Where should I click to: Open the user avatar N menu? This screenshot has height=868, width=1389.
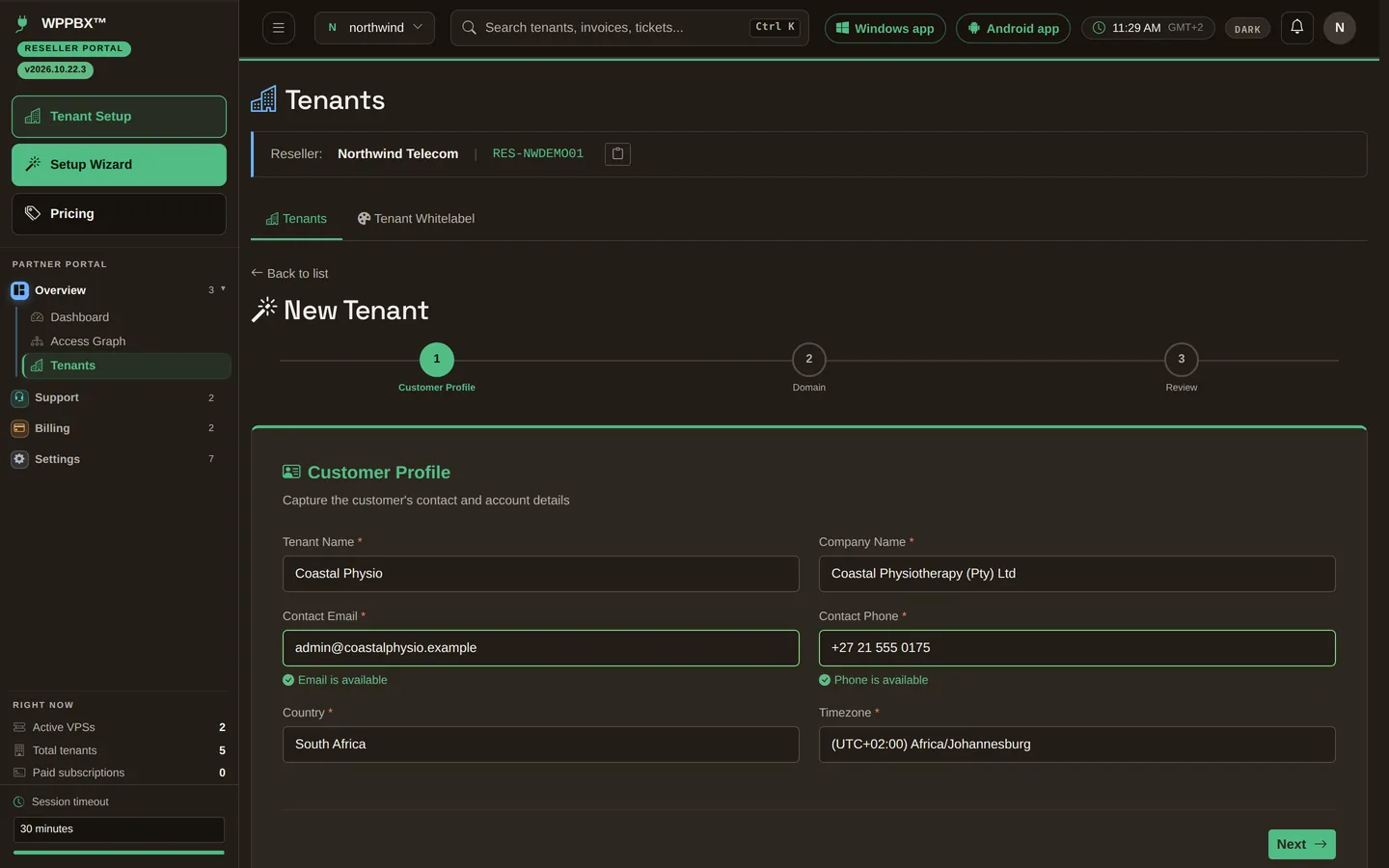point(1339,28)
